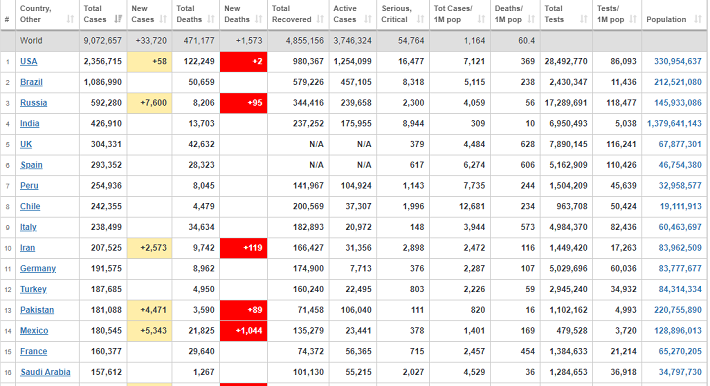Sort by Population column arrow icon
The width and height of the screenshot is (710, 386).
698,19
